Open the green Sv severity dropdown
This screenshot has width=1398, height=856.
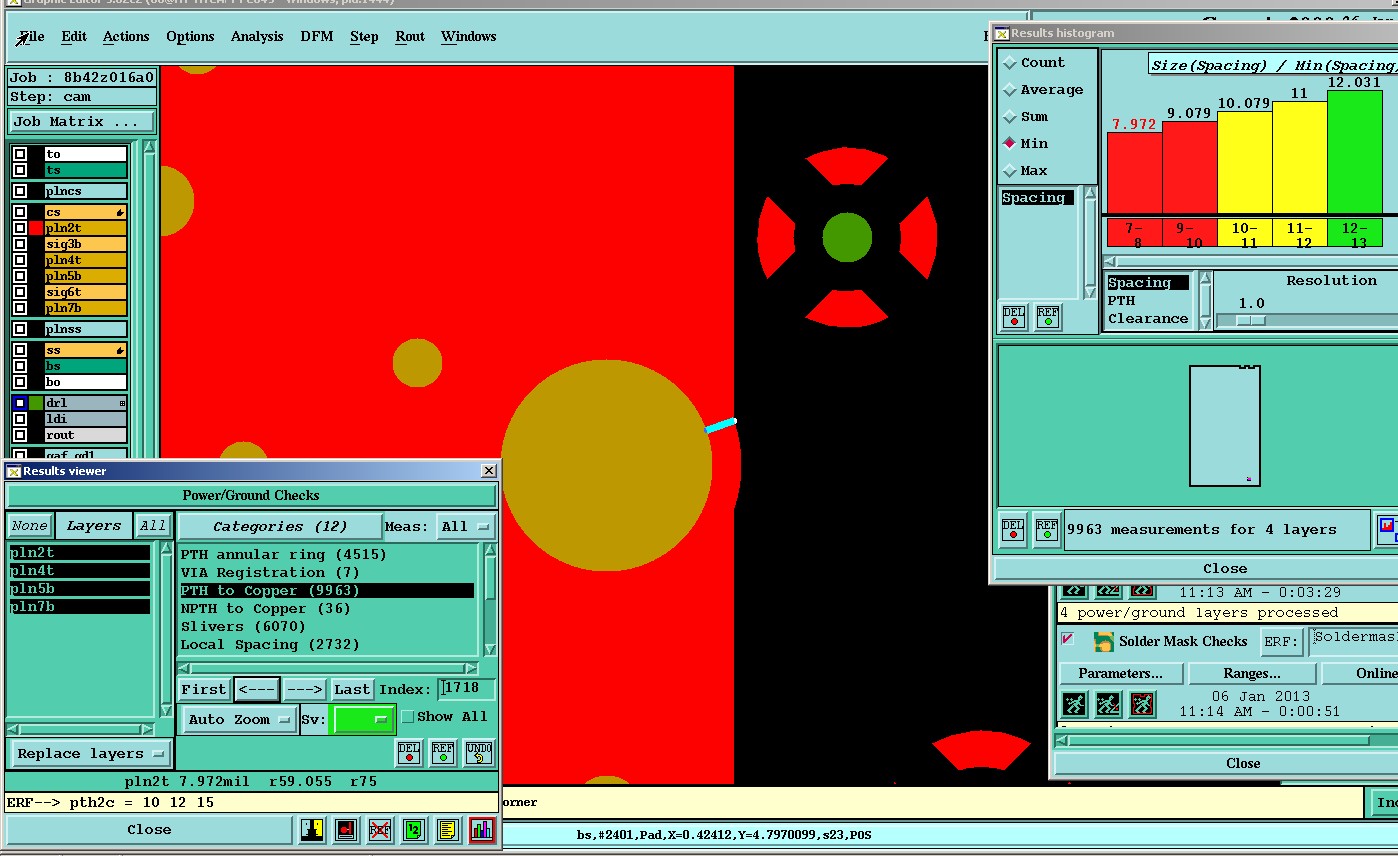(x=362, y=719)
